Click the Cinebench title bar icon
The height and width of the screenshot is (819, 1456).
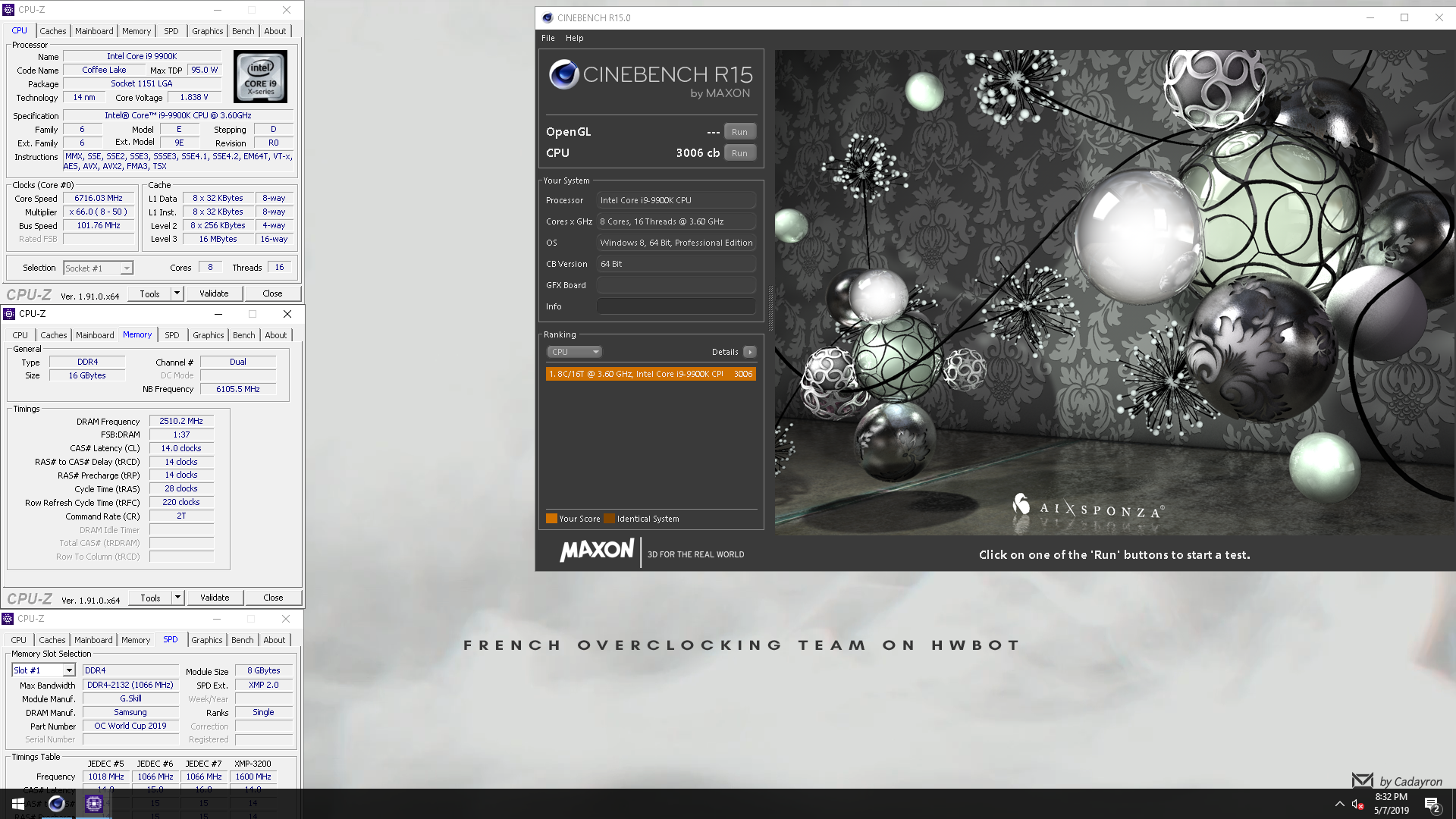coord(548,17)
